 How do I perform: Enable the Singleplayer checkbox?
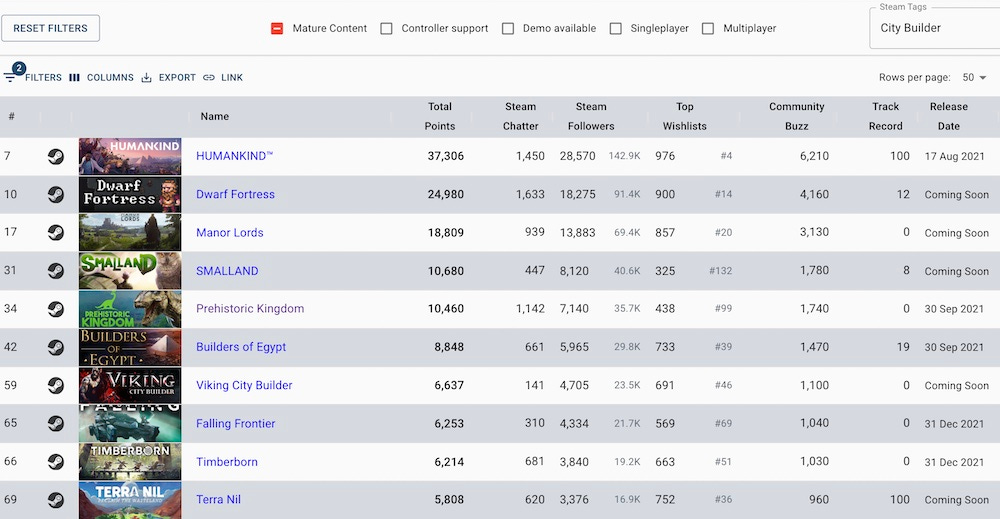(x=615, y=29)
